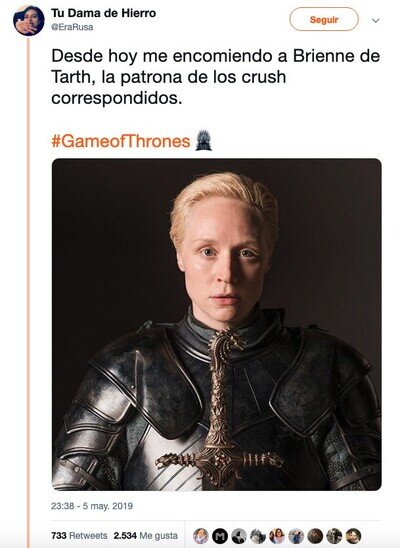Screen dimensions: 400x548
Task: Enlarge the attached armored knight photo
Action: (217, 324)
